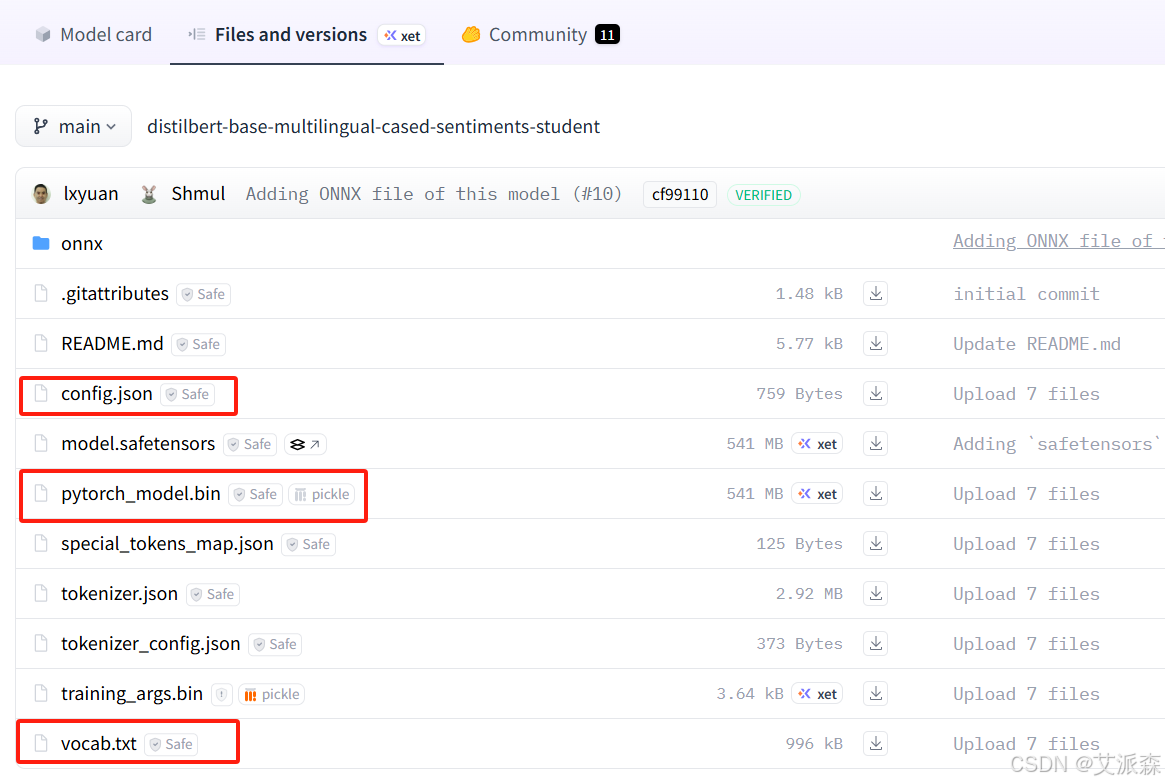
Task: Click the xet badge on tokenizer.json row
Action: point(817,593)
